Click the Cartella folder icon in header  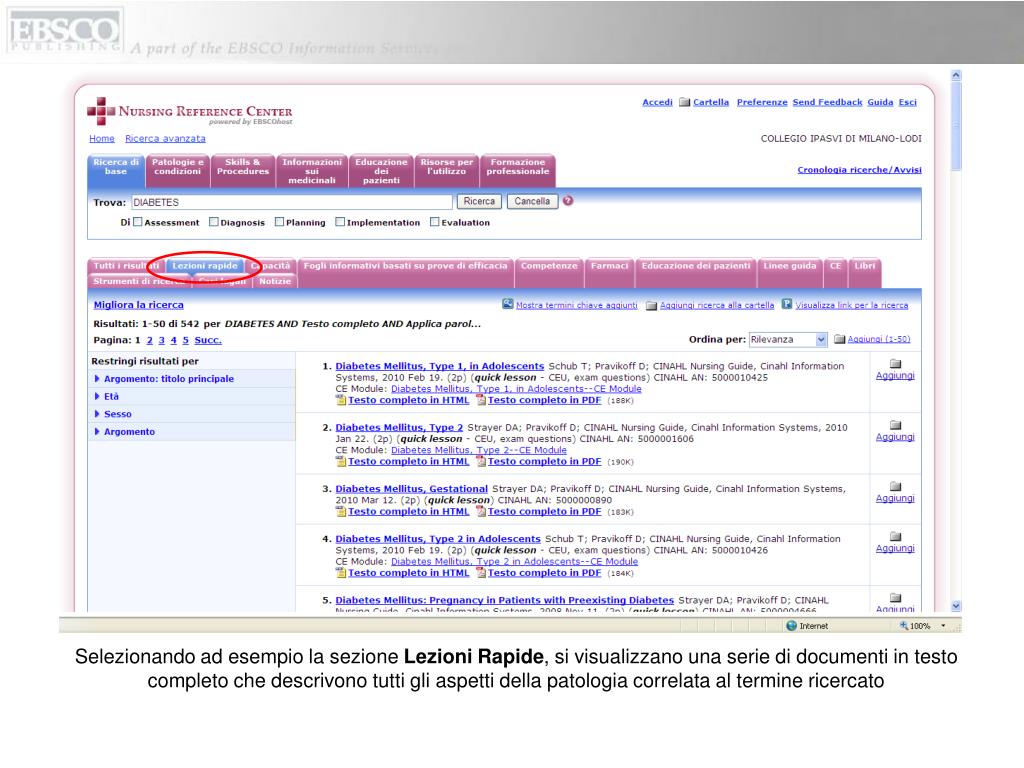pyautogui.click(x=684, y=102)
